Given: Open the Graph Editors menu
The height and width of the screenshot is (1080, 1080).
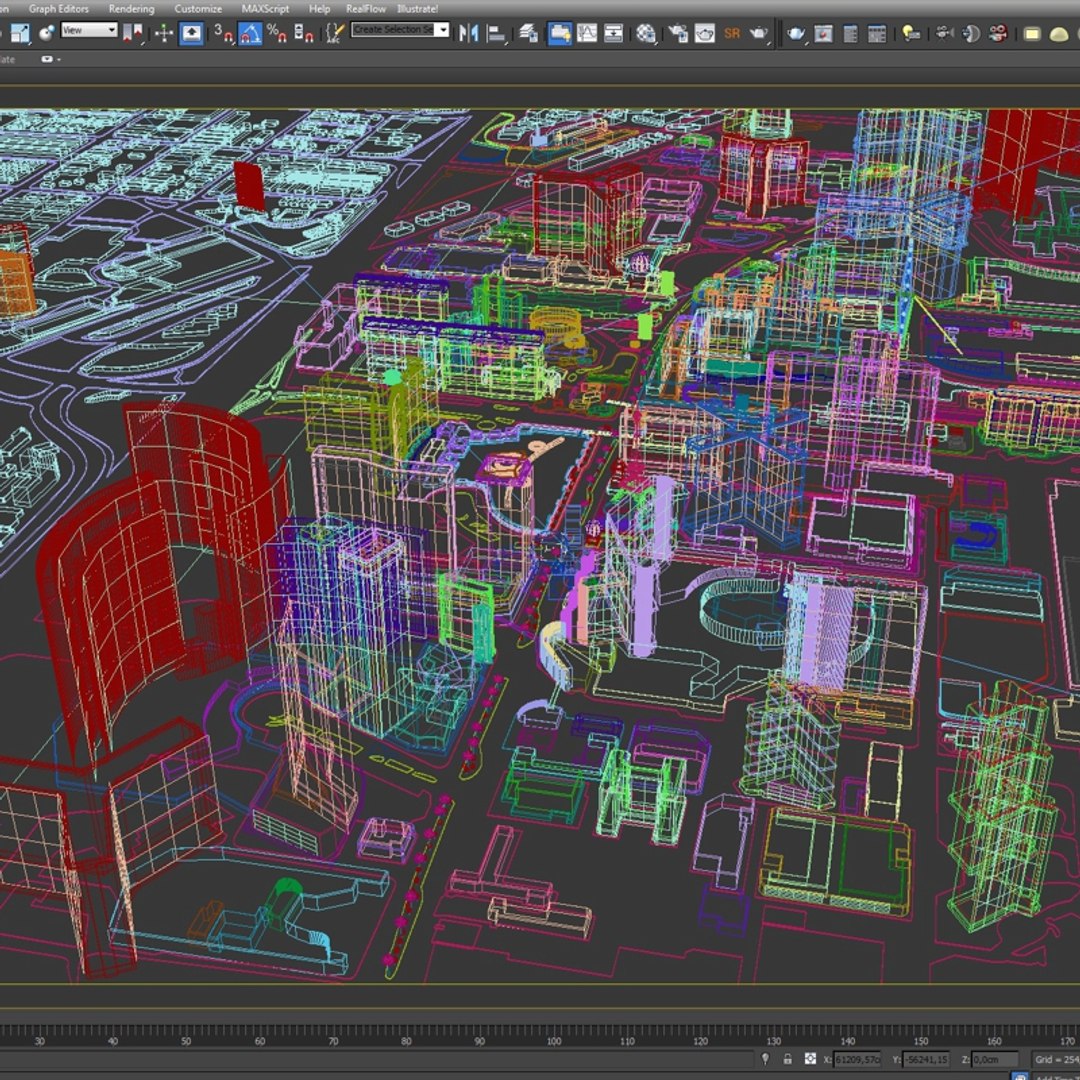Looking at the screenshot, I should [59, 8].
